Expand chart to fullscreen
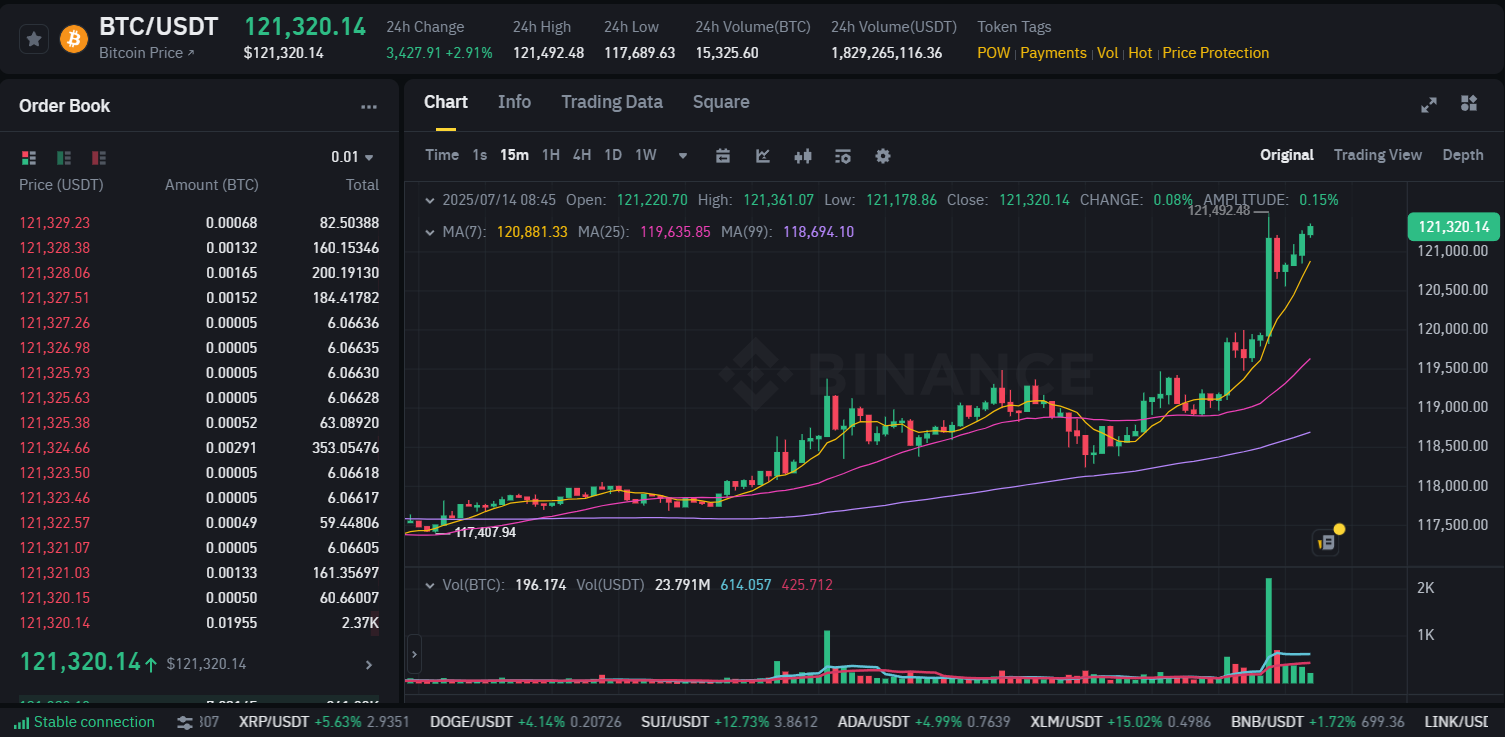Image resolution: width=1505 pixels, height=737 pixels. click(x=1429, y=104)
